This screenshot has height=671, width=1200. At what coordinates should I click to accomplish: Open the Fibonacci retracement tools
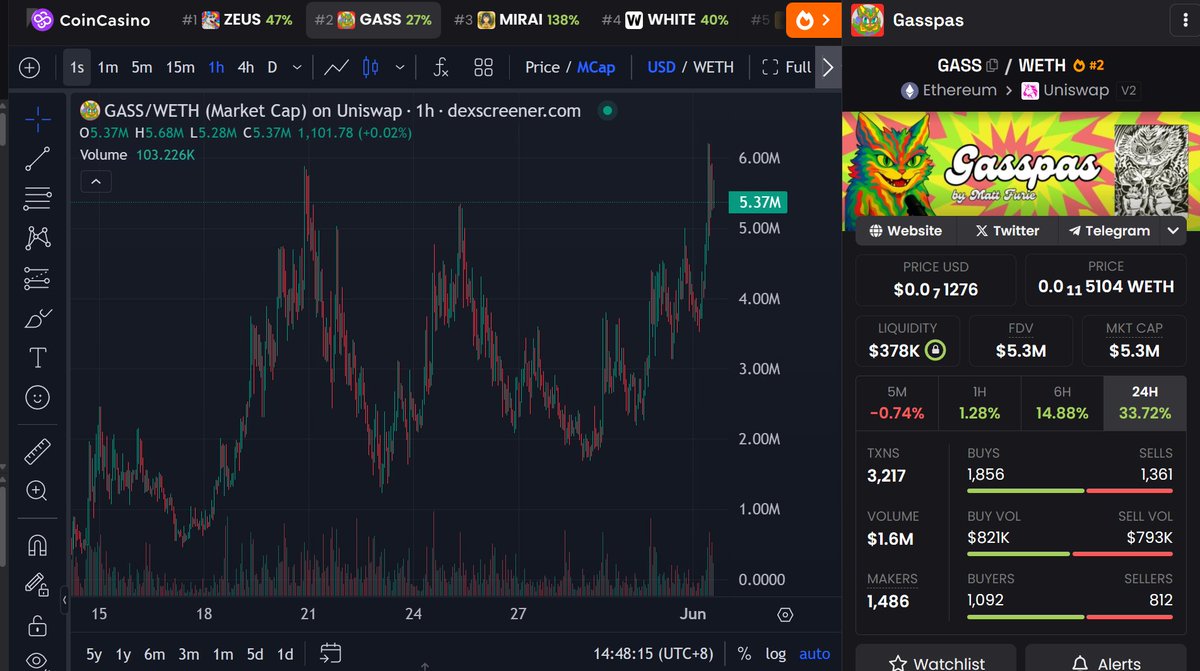[x=38, y=198]
